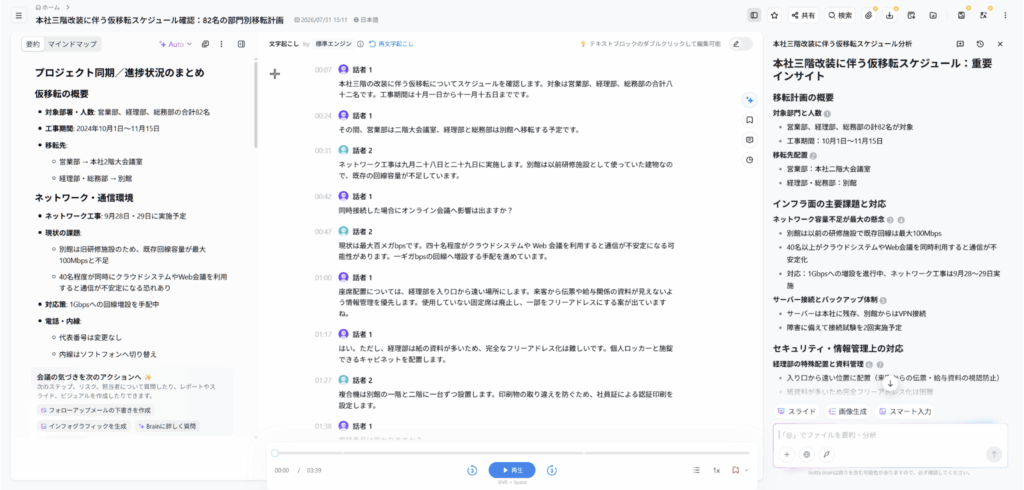Open the paperclip attachment icon
Screen dimensions: 1024x490
pyautogui.click(x=869, y=15)
